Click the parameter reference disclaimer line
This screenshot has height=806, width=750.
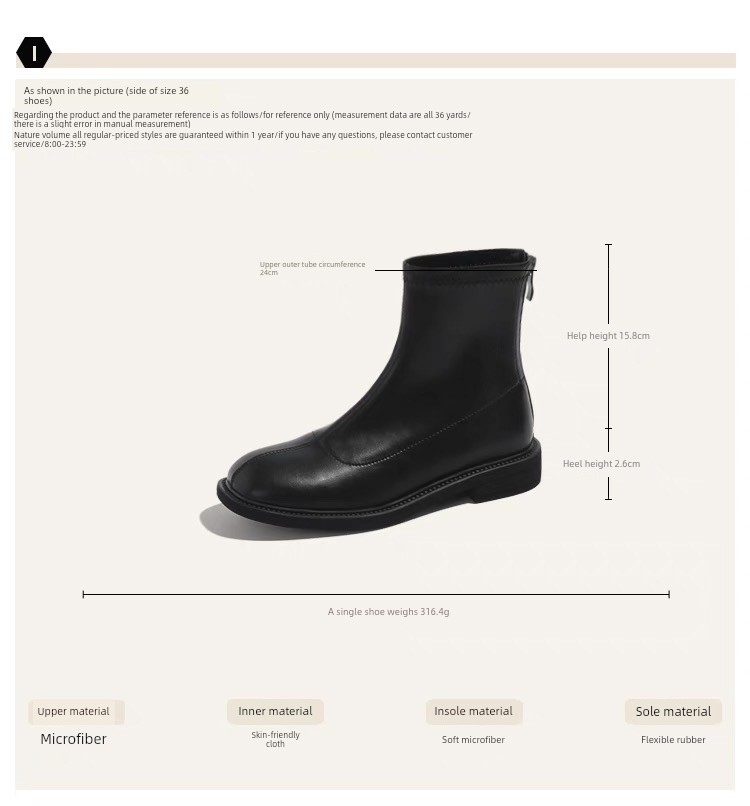(x=242, y=119)
